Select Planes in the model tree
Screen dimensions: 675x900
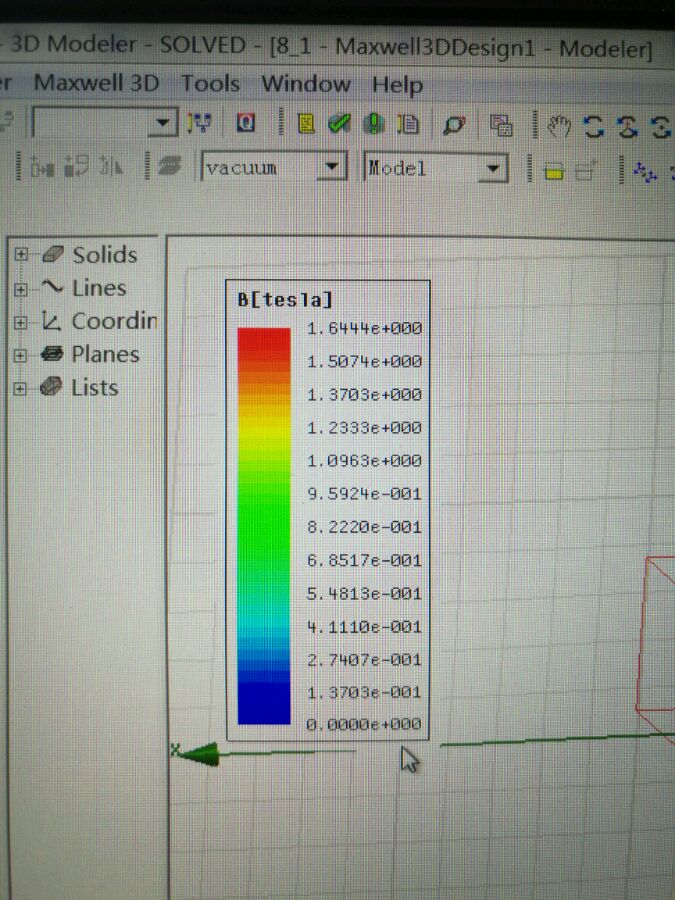(x=105, y=355)
